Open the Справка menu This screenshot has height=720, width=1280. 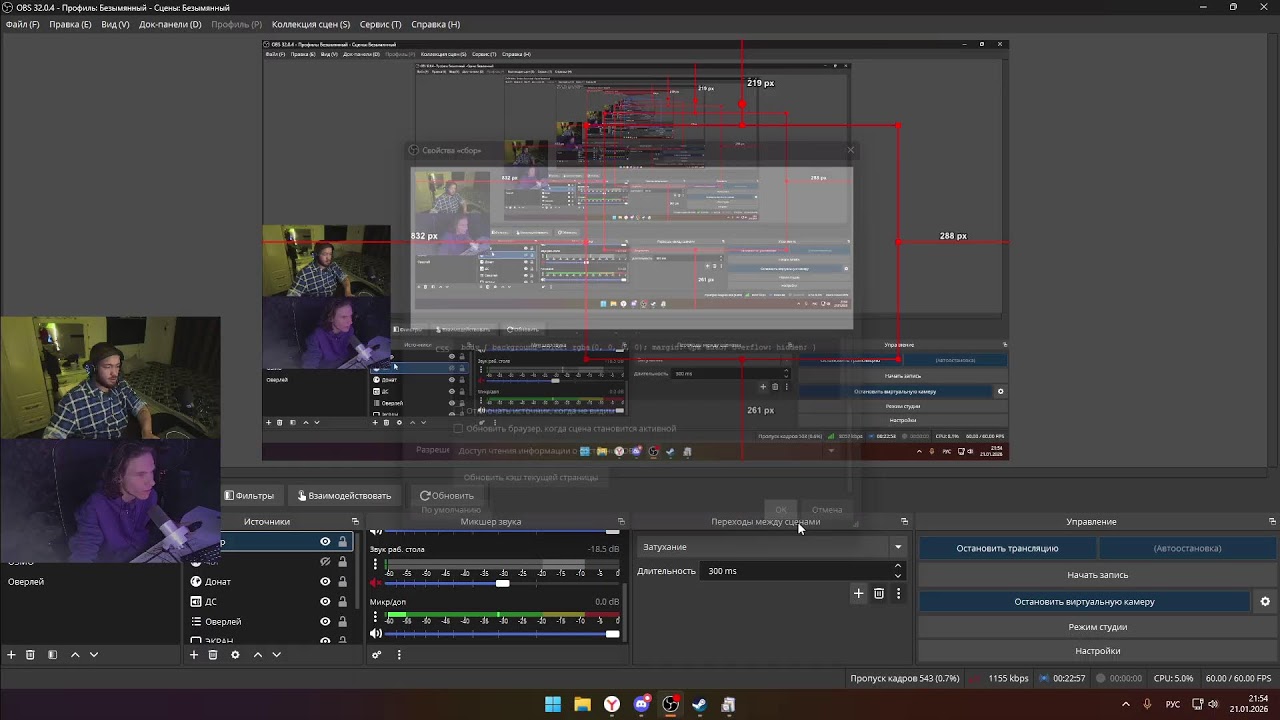click(x=436, y=24)
